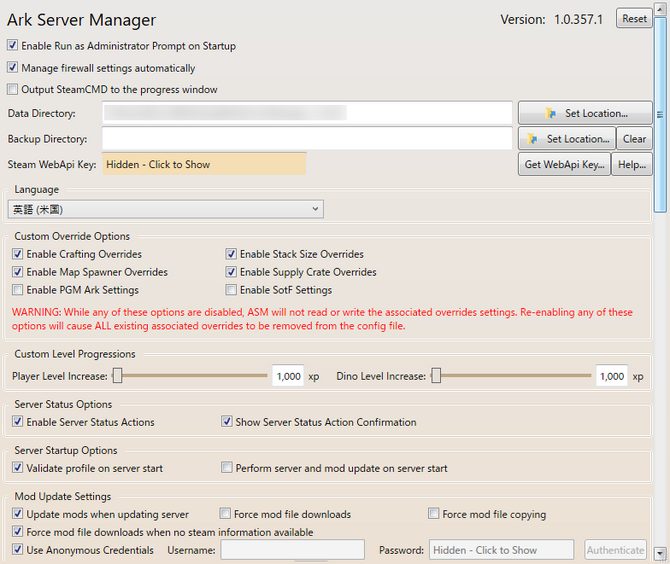This screenshot has width=670, height=564.
Task: Click the Data Directory text field
Action: pyautogui.click(x=307, y=113)
